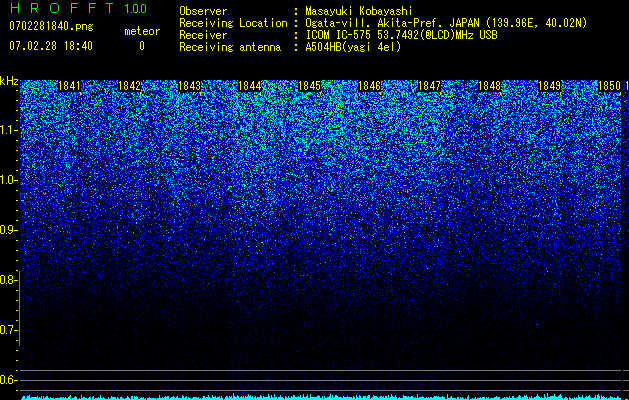This screenshot has width=629, height=400.
Task: Click the 1.1 kHz axis label
Action: pos(7,130)
